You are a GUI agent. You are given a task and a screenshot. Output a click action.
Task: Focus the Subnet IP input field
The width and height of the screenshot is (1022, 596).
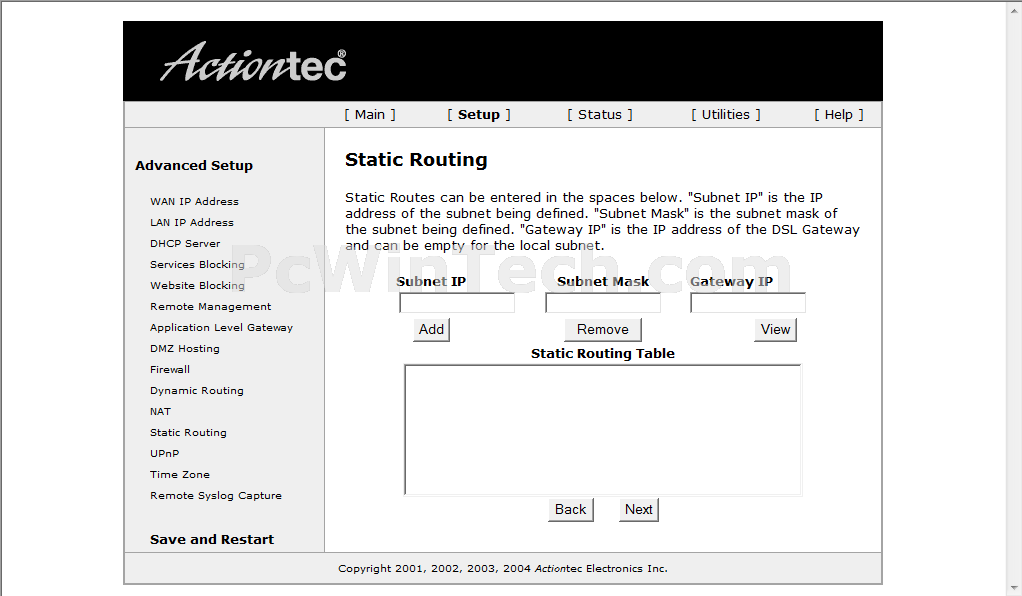[x=457, y=303]
